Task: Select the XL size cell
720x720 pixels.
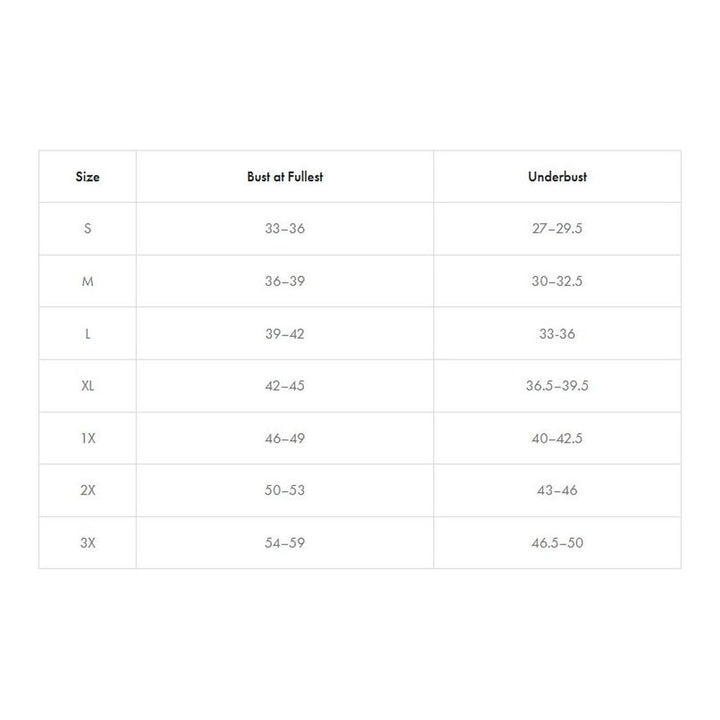Action: click(x=88, y=386)
